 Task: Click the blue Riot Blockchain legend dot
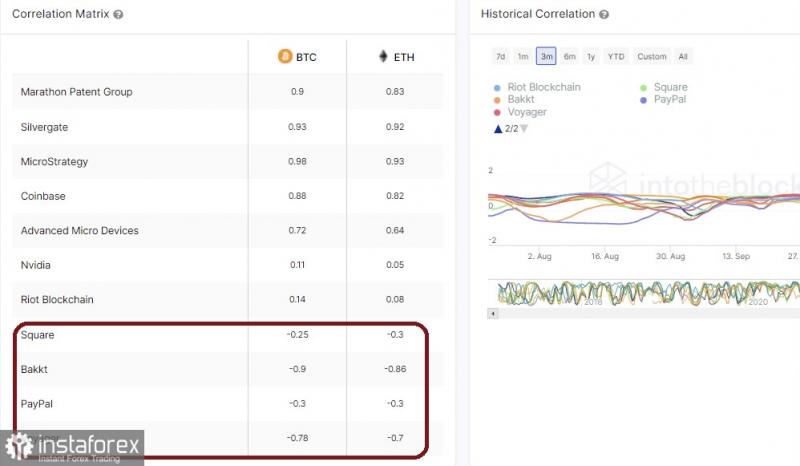point(497,88)
